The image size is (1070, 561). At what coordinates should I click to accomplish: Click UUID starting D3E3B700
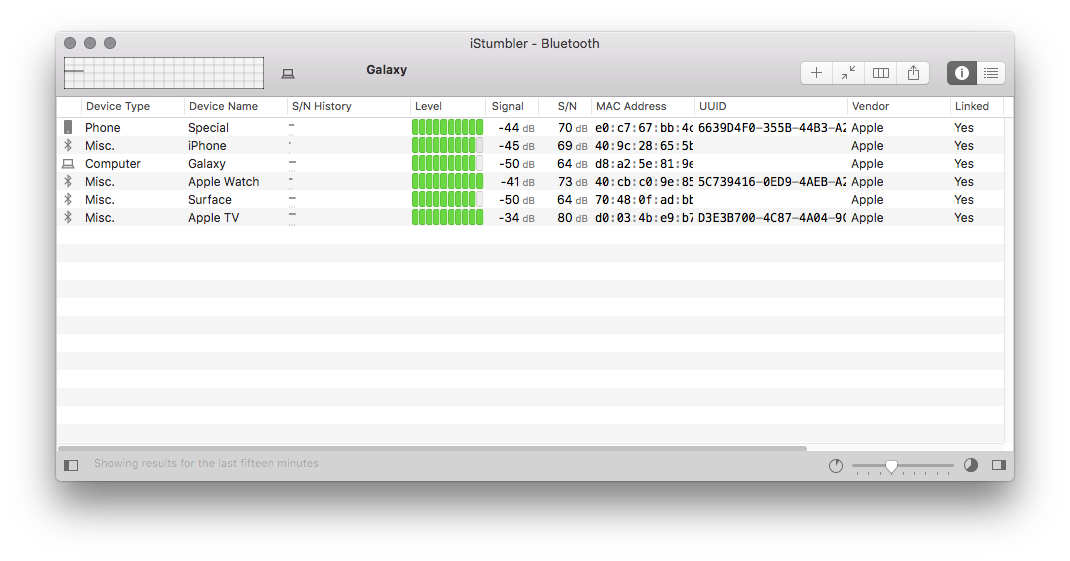pyautogui.click(x=772, y=218)
